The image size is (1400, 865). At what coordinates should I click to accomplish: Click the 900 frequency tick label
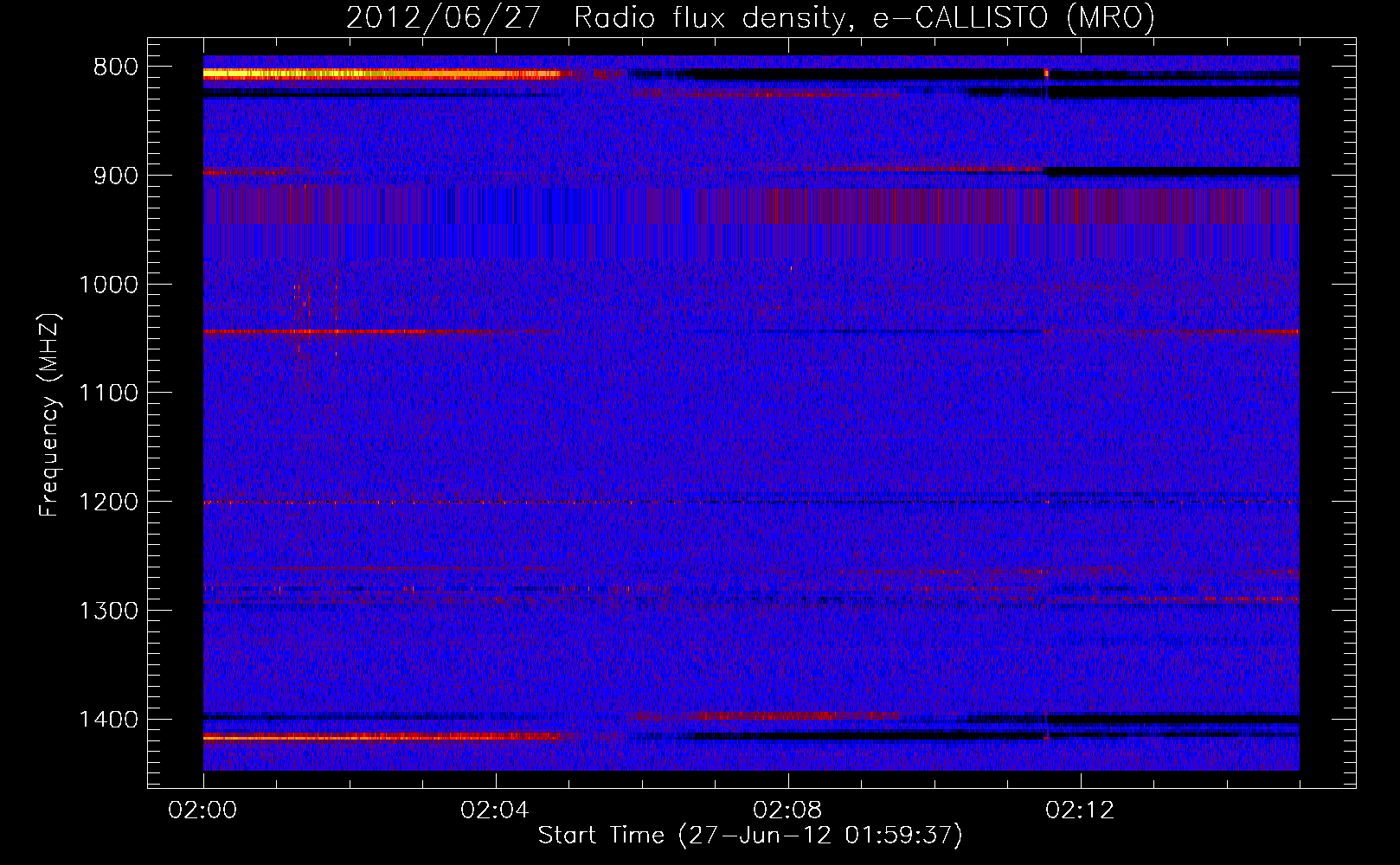pos(116,176)
